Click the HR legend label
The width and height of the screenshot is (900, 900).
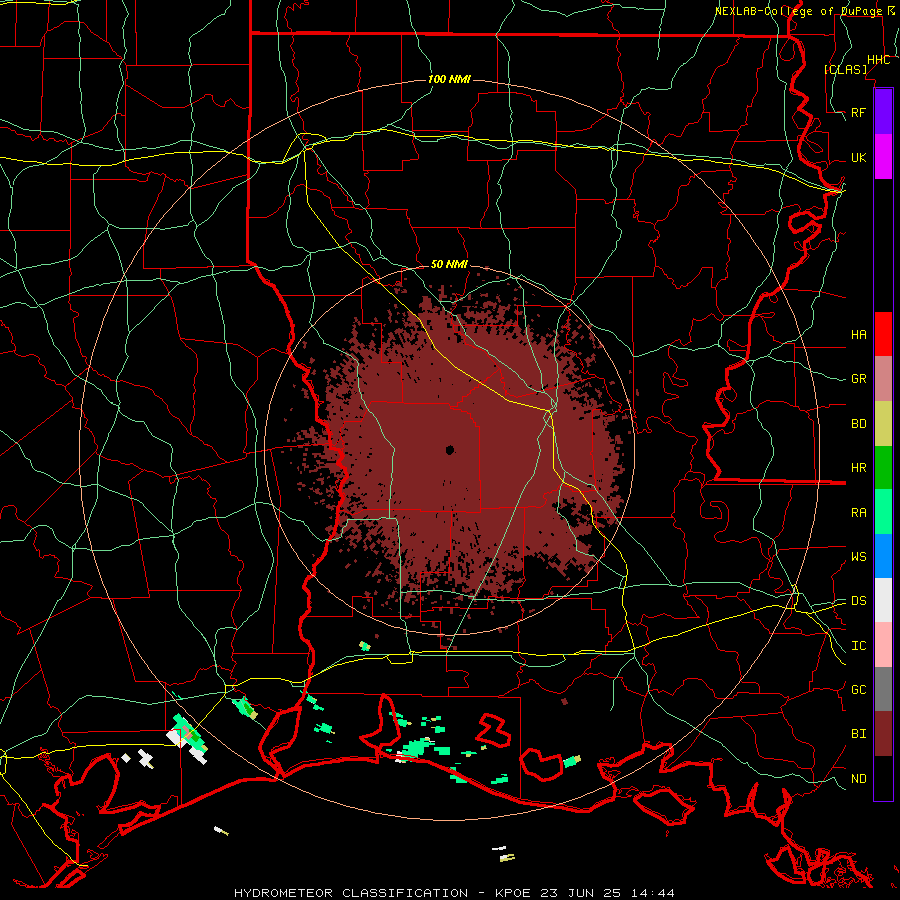(x=858, y=468)
